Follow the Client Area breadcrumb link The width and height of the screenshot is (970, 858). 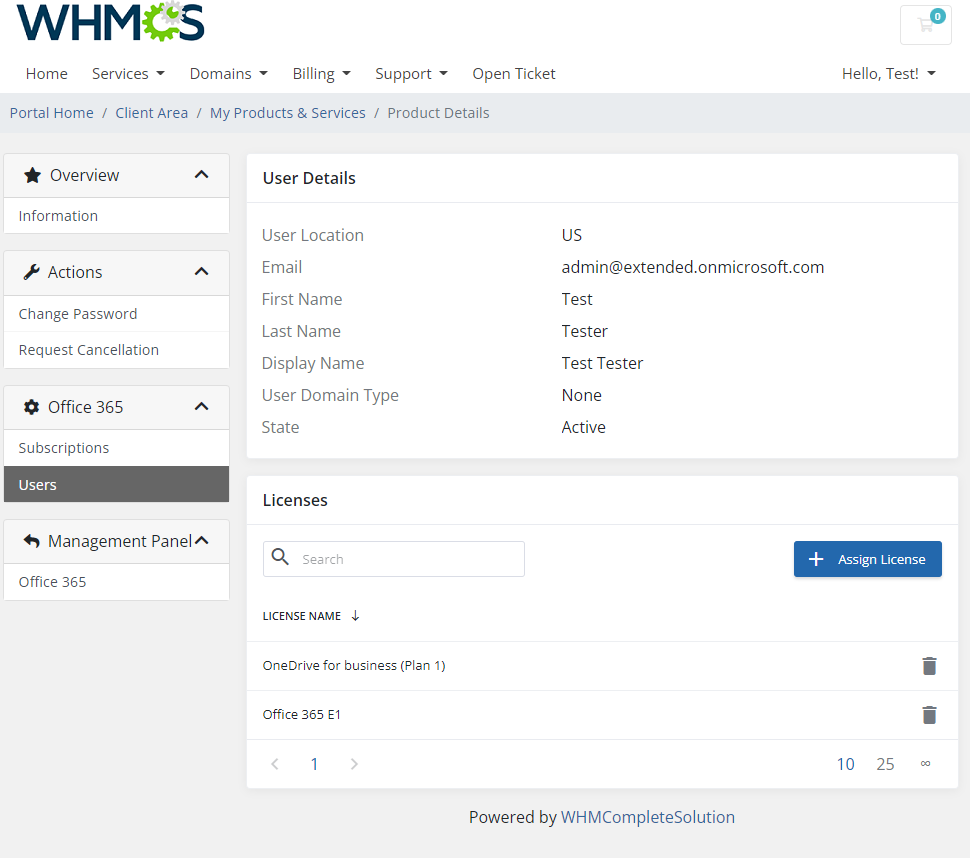pyautogui.click(x=152, y=113)
